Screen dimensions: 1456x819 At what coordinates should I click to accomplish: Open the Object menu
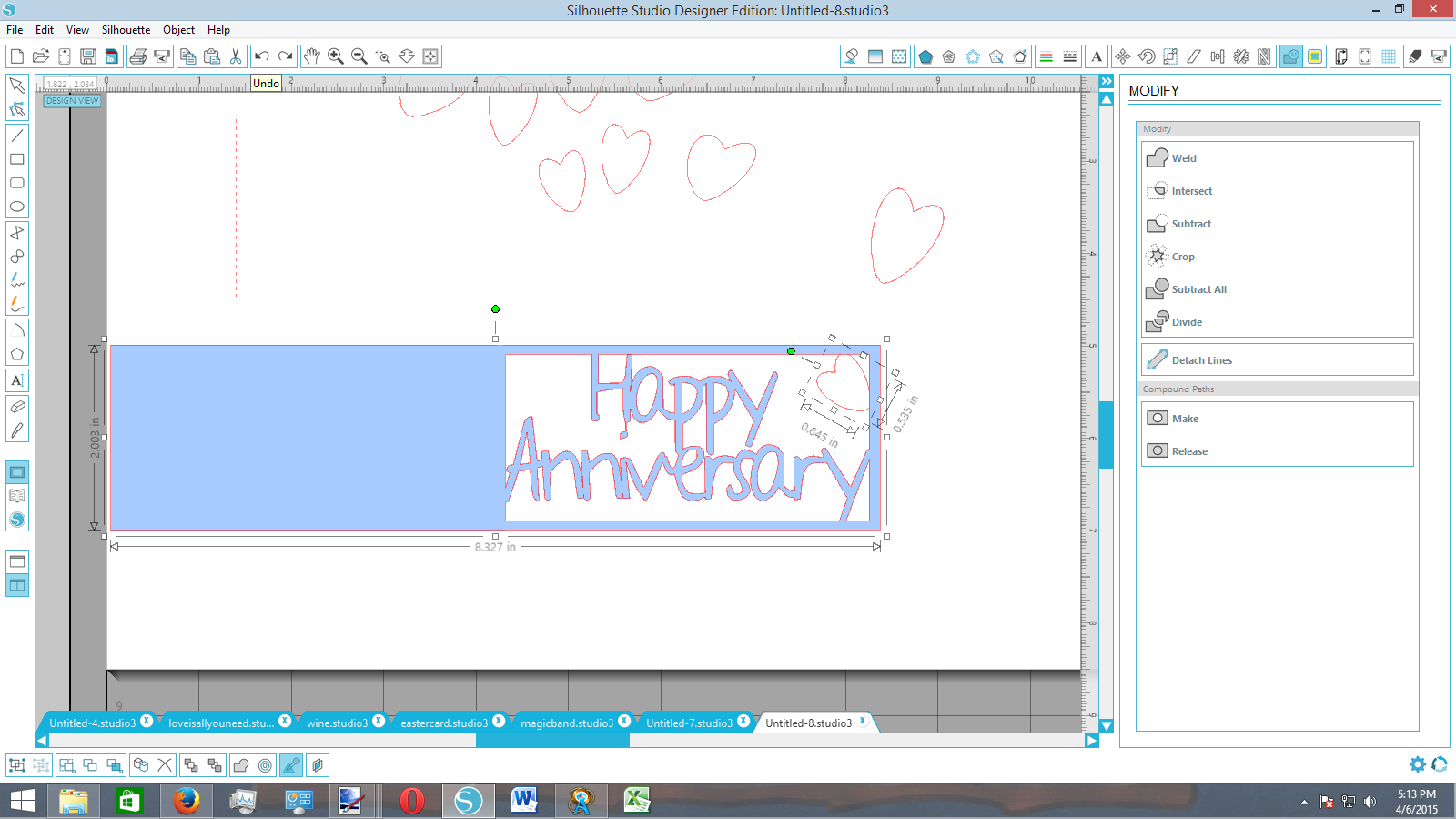tap(178, 30)
